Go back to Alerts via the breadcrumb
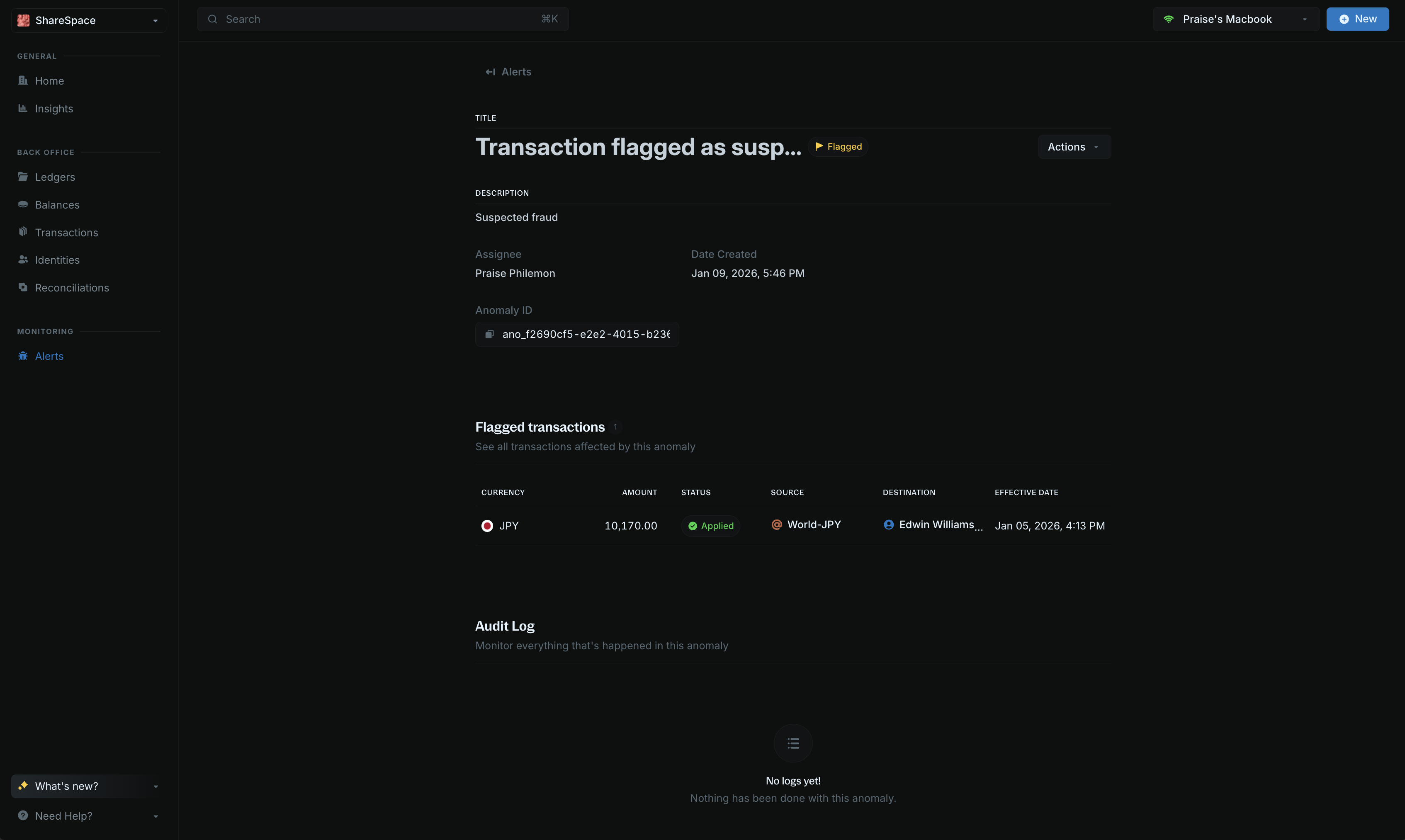The width and height of the screenshot is (1405, 840). pos(508,71)
